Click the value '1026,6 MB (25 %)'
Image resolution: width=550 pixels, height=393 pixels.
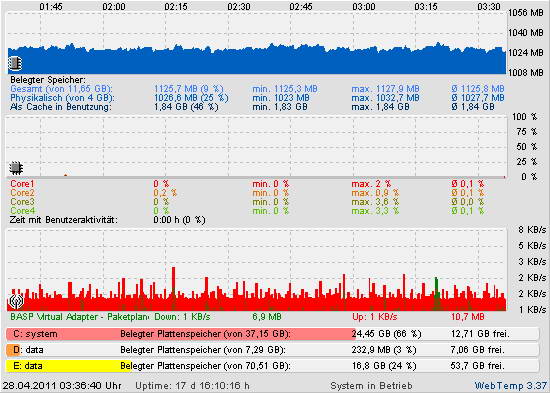click(191, 98)
